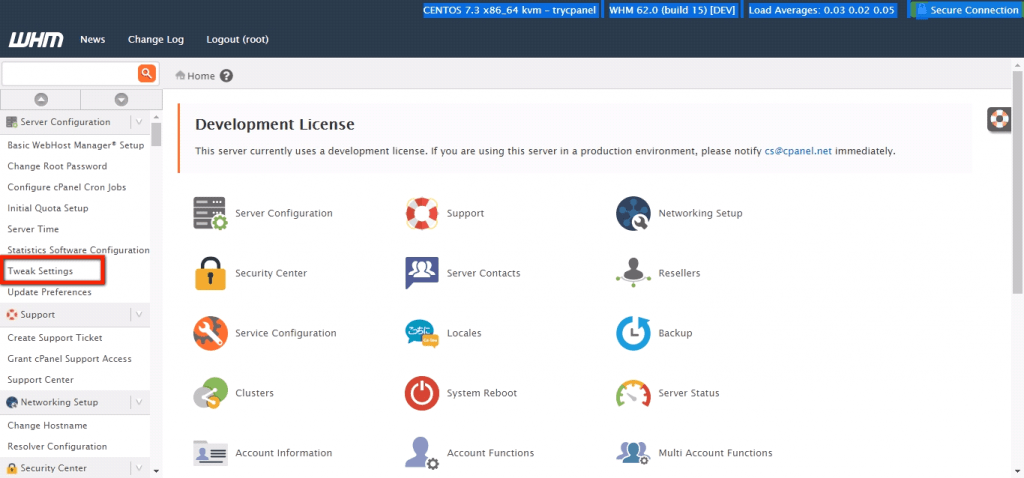Screen dimensions: 1024x478
Task: Click the Security Center sidebar header label
Action: (54, 468)
